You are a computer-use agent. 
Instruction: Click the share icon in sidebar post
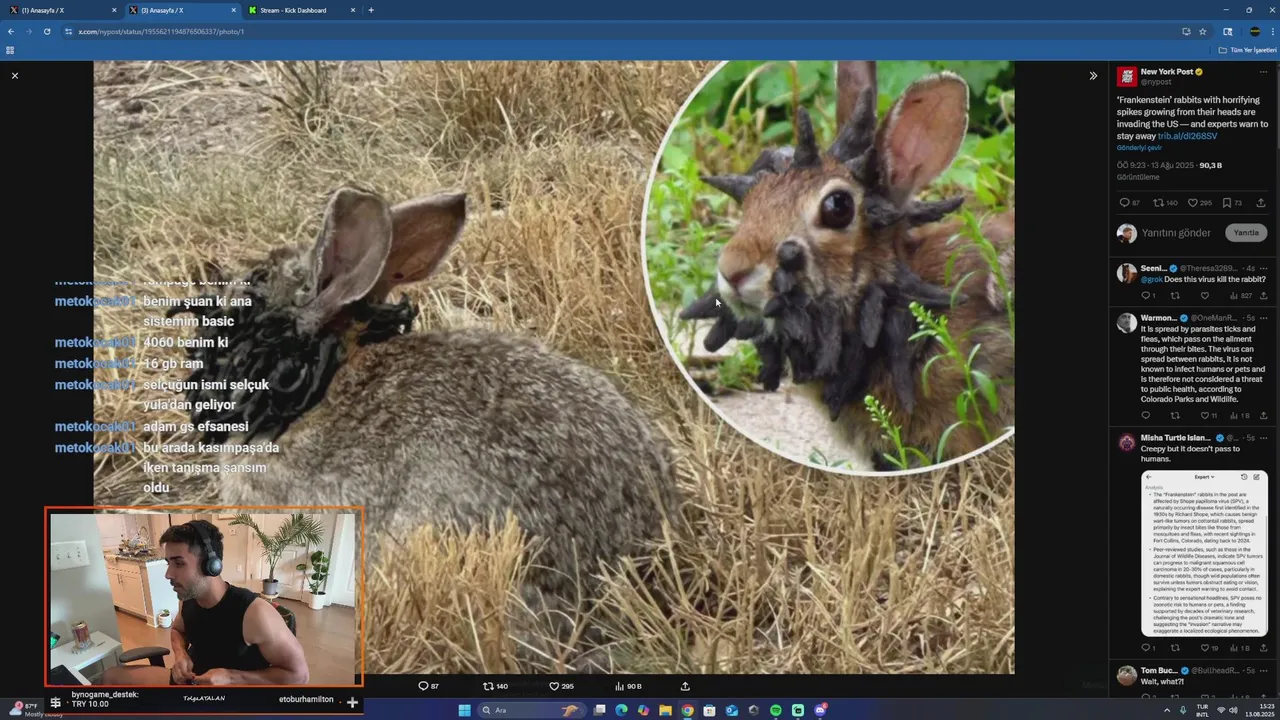[x=1261, y=203]
